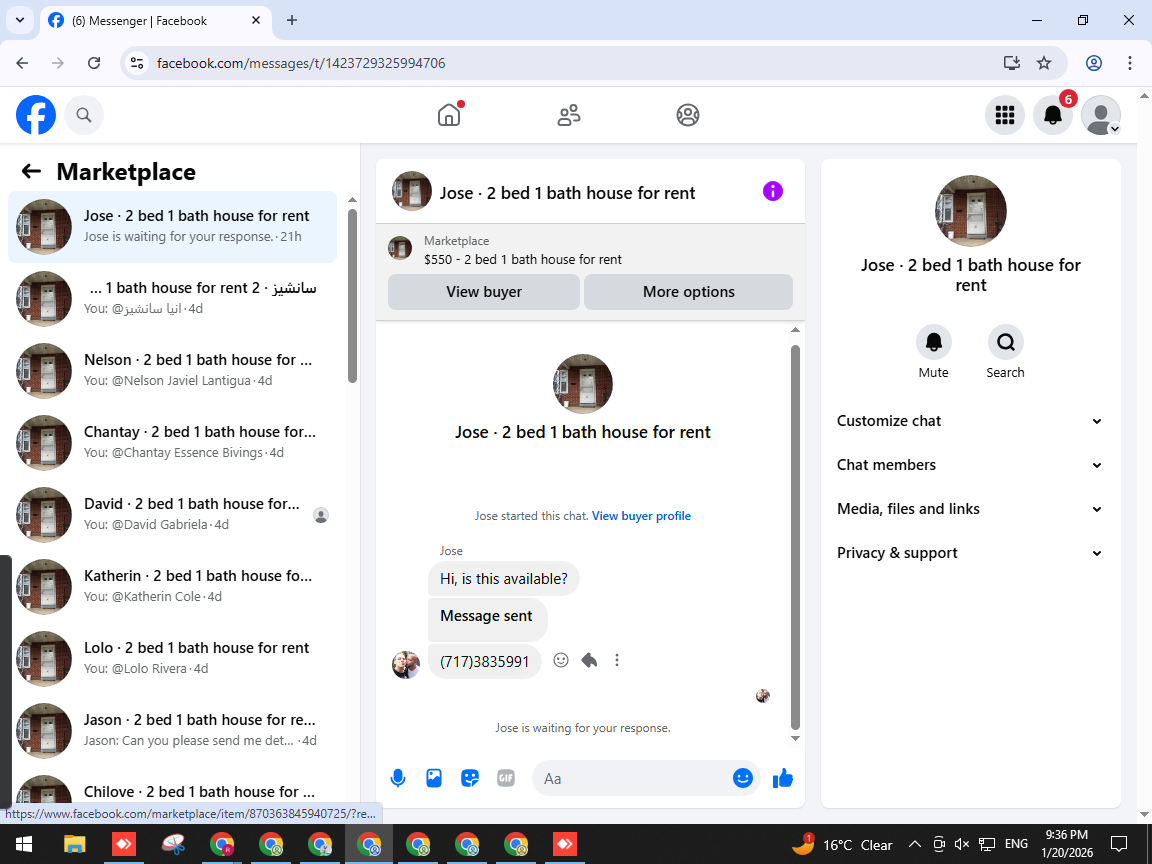Open the Jose conversation in the chat list

(x=173, y=226)
